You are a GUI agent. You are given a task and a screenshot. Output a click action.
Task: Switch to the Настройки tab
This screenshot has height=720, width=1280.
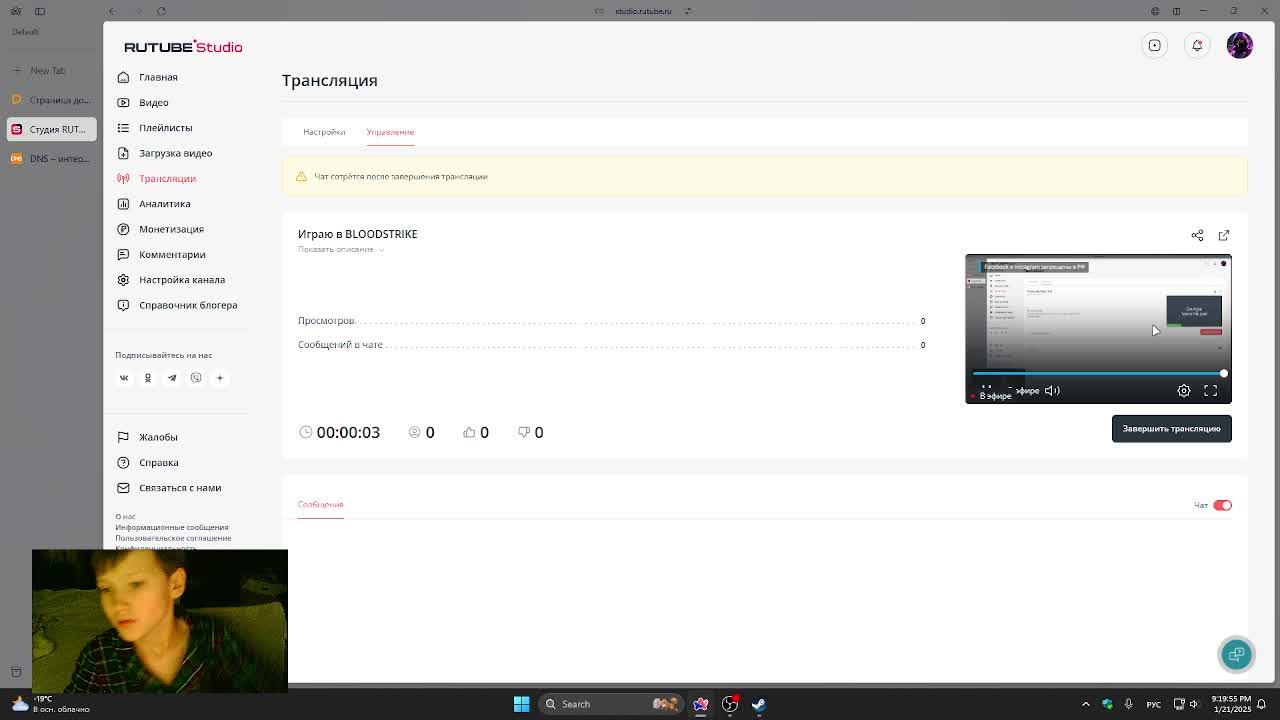(x=324, y=132)
